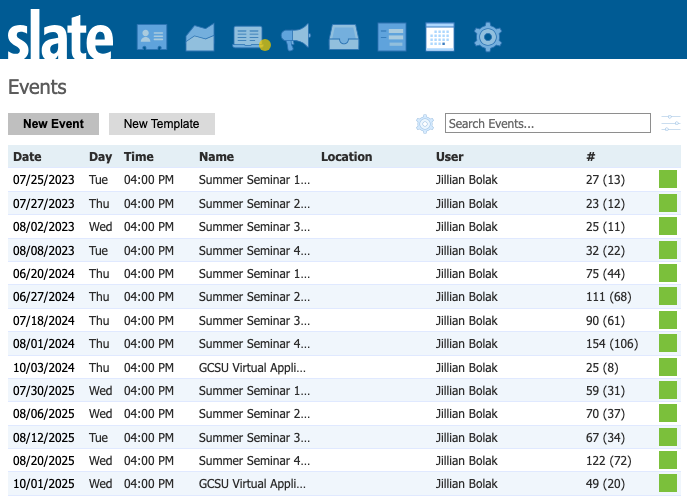The height and width of the screenshot is (500, 687).
Task: Click green status square for 10/01/2025 event
Action: (x=668, y=483)
